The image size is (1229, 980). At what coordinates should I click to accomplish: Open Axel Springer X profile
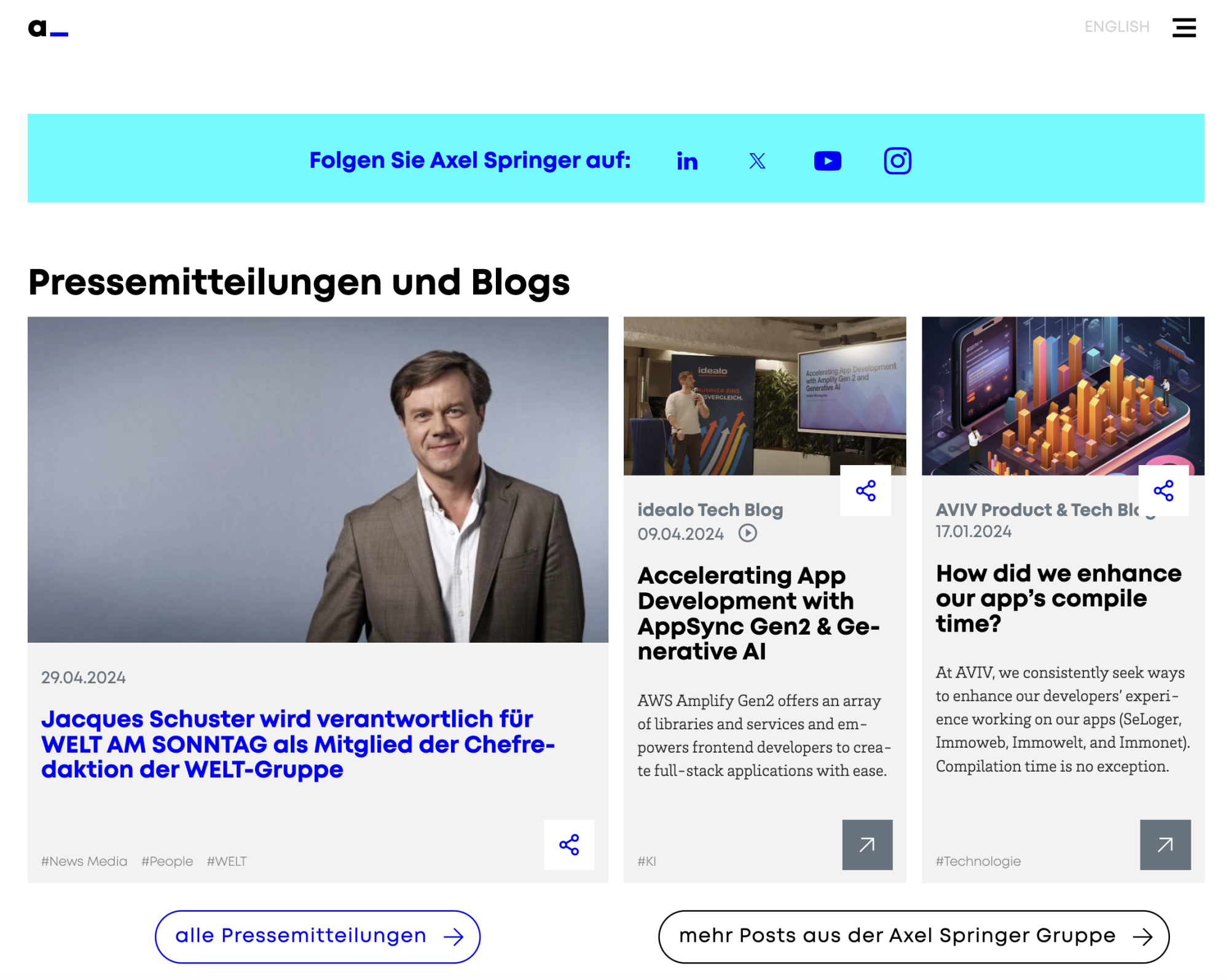pos(757,161)
